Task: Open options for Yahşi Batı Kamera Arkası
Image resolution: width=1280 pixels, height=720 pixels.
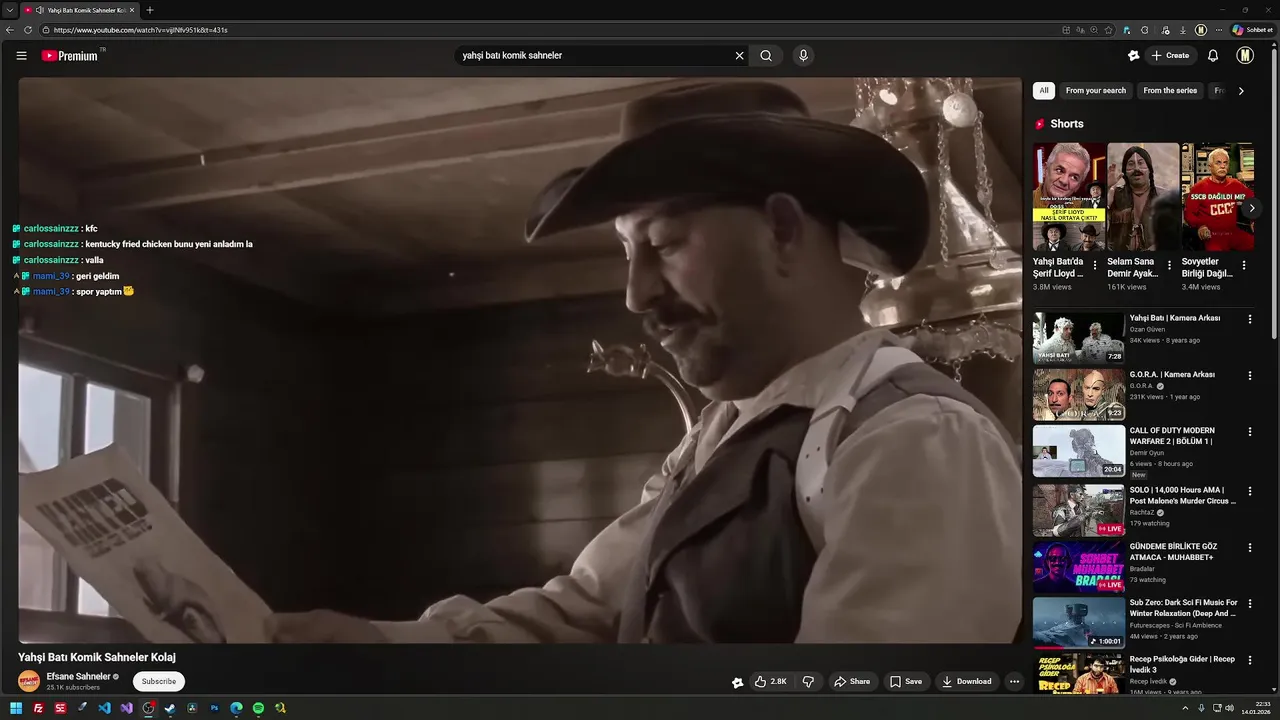Action: click(x=1249, y=319)
